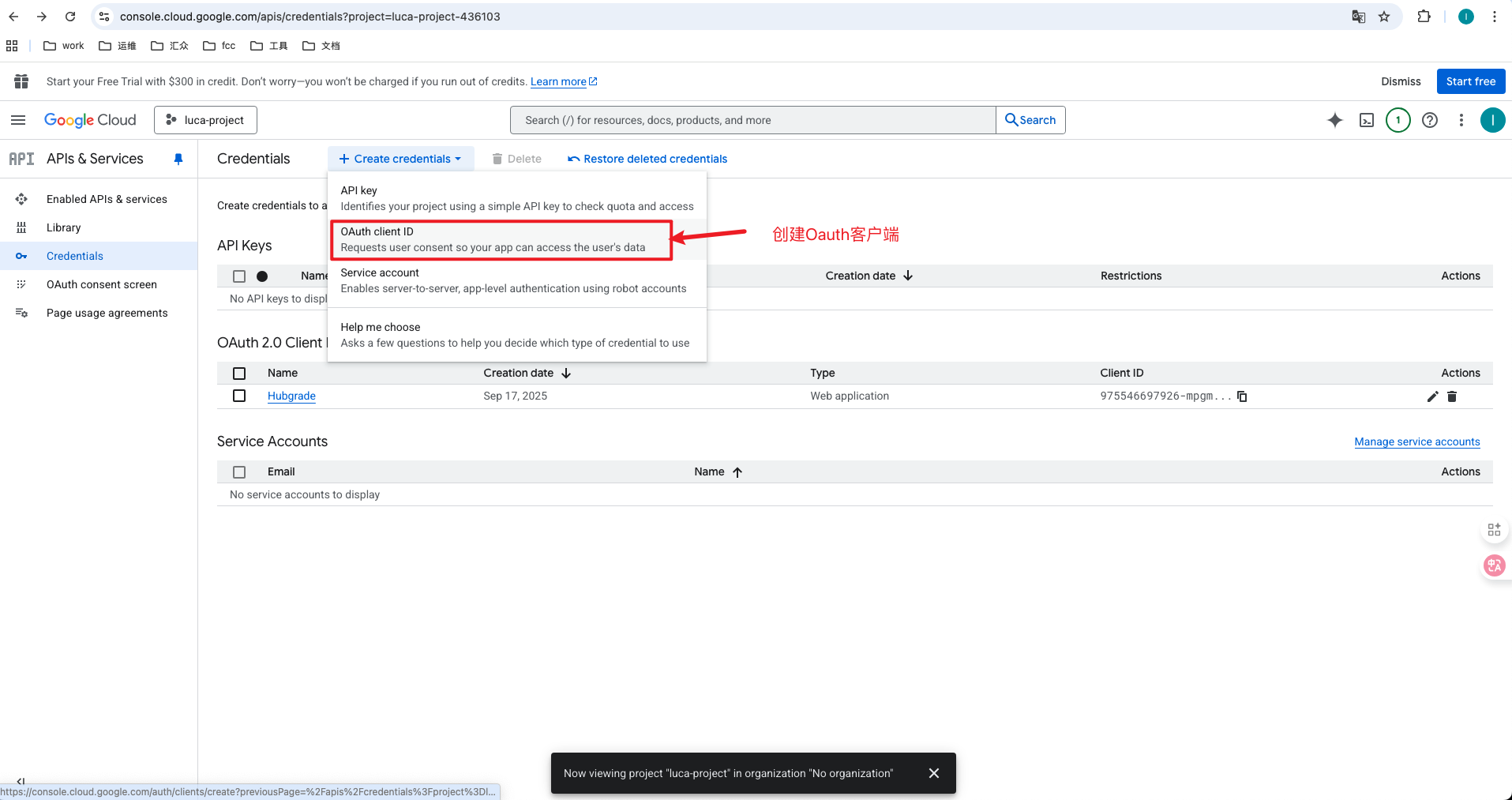Viewport: 1512px width, 800px height.
Task: Open Page usage agreements
Action: (107, 313)
